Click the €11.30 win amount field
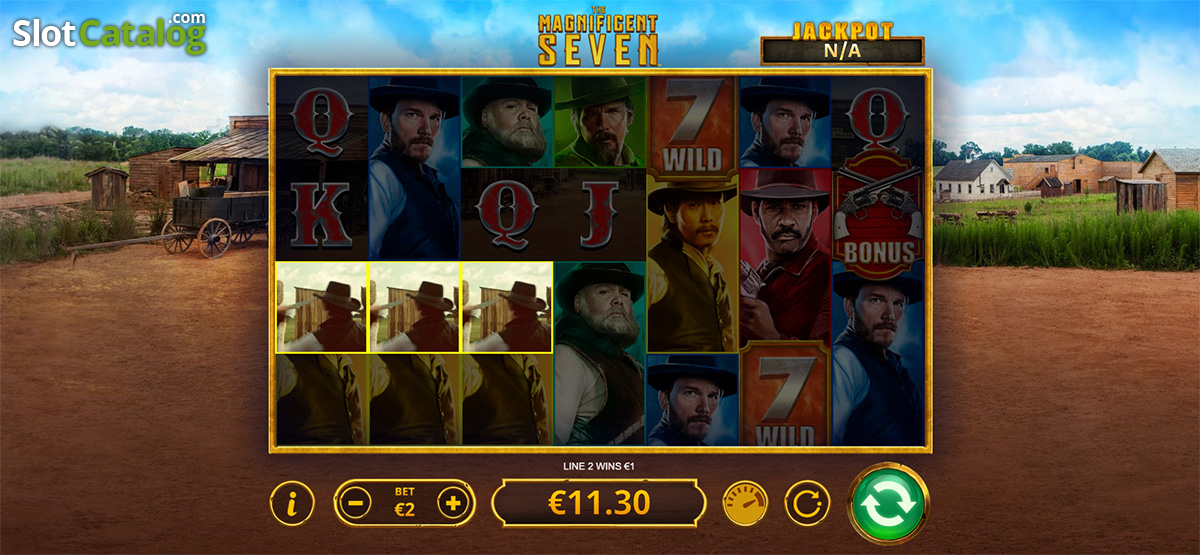 click(598, 503)
